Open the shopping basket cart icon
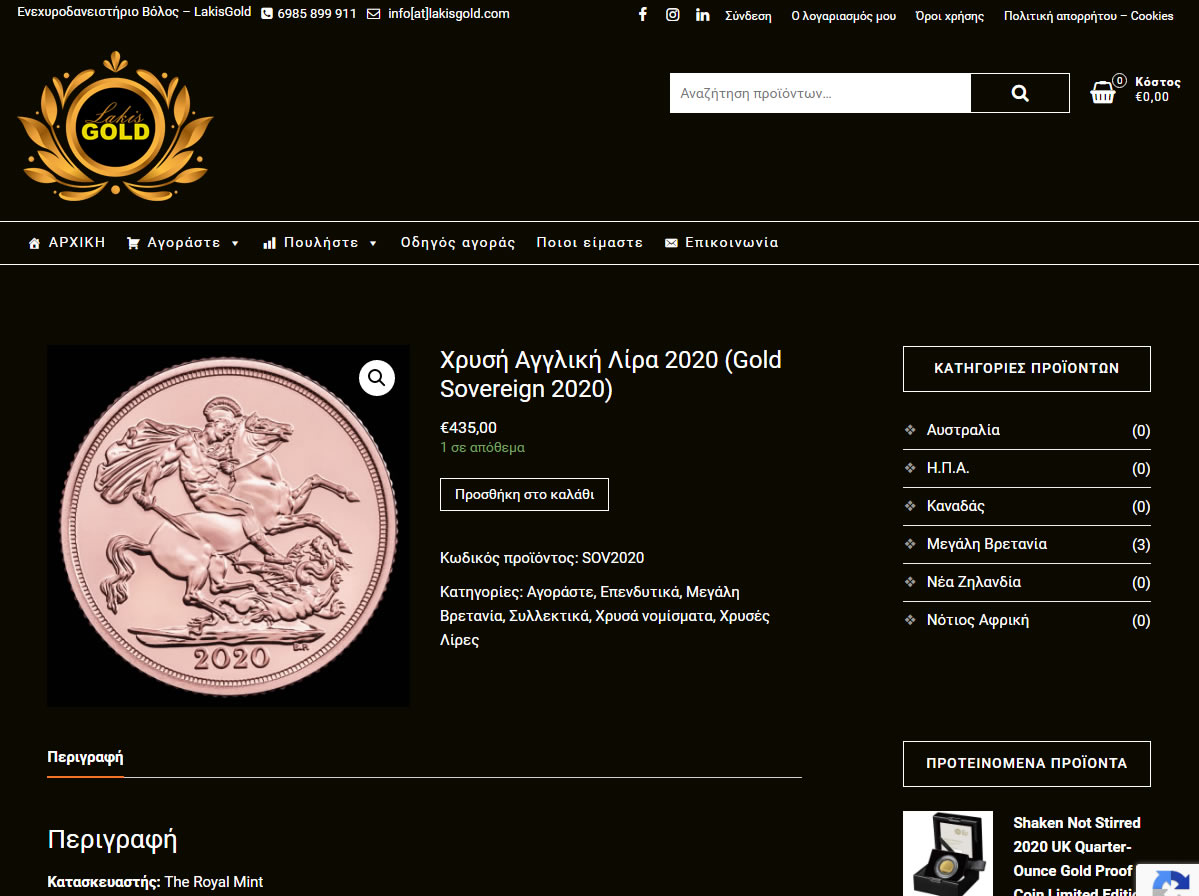The width and height of the screenshot is (1199, 896). (x=1102, y=93)
